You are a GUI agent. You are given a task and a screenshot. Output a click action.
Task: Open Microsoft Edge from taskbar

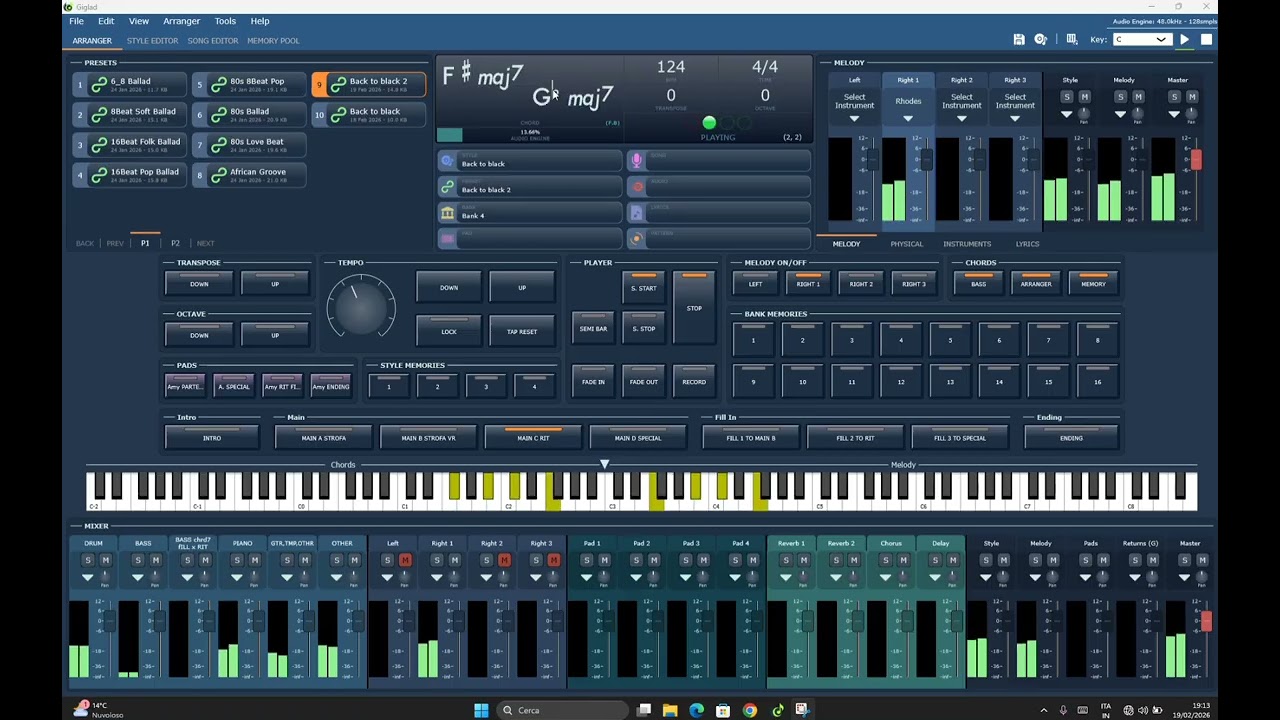pyautogui.click(x=697, y=710)
